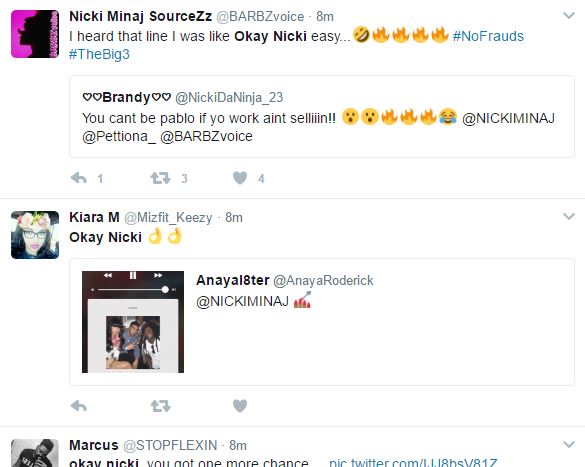The image size is (585, 467).
Task: Open Marcus's profile avatar
Action: [x=35, y=453]
